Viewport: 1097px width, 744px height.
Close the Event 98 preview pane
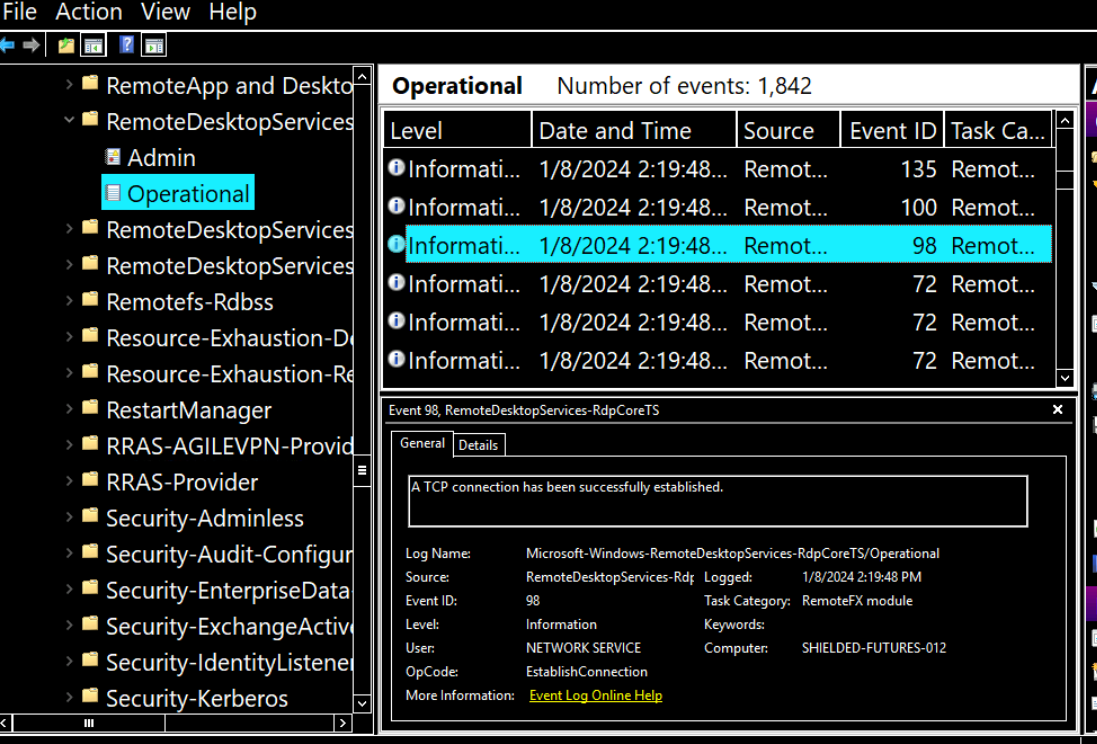pos(1058,409)
